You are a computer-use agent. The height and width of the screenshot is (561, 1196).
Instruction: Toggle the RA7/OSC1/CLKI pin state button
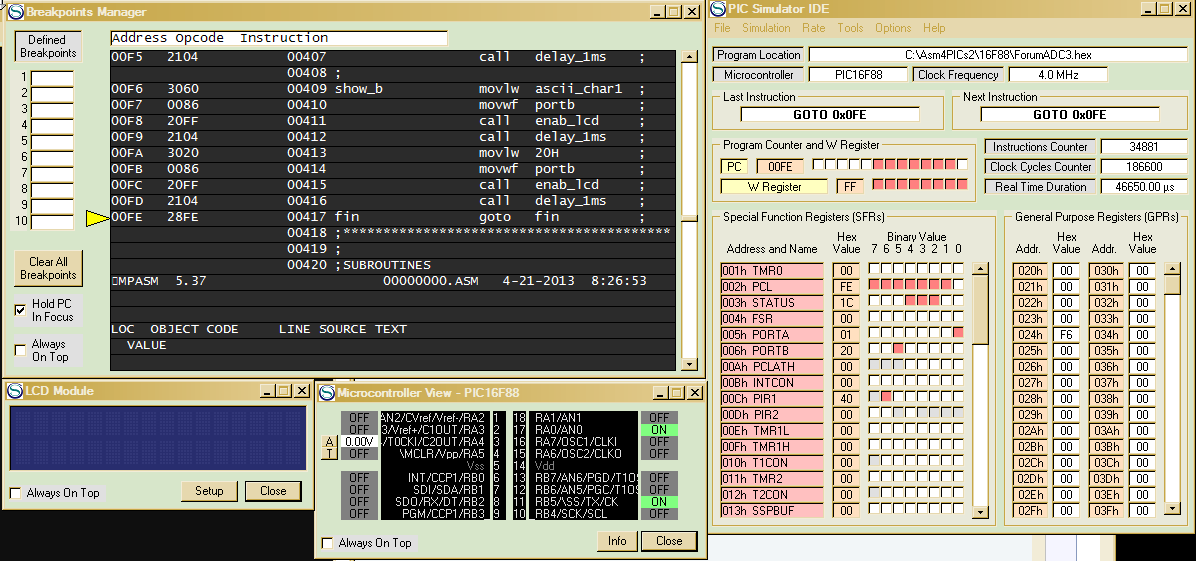(659, 442)
